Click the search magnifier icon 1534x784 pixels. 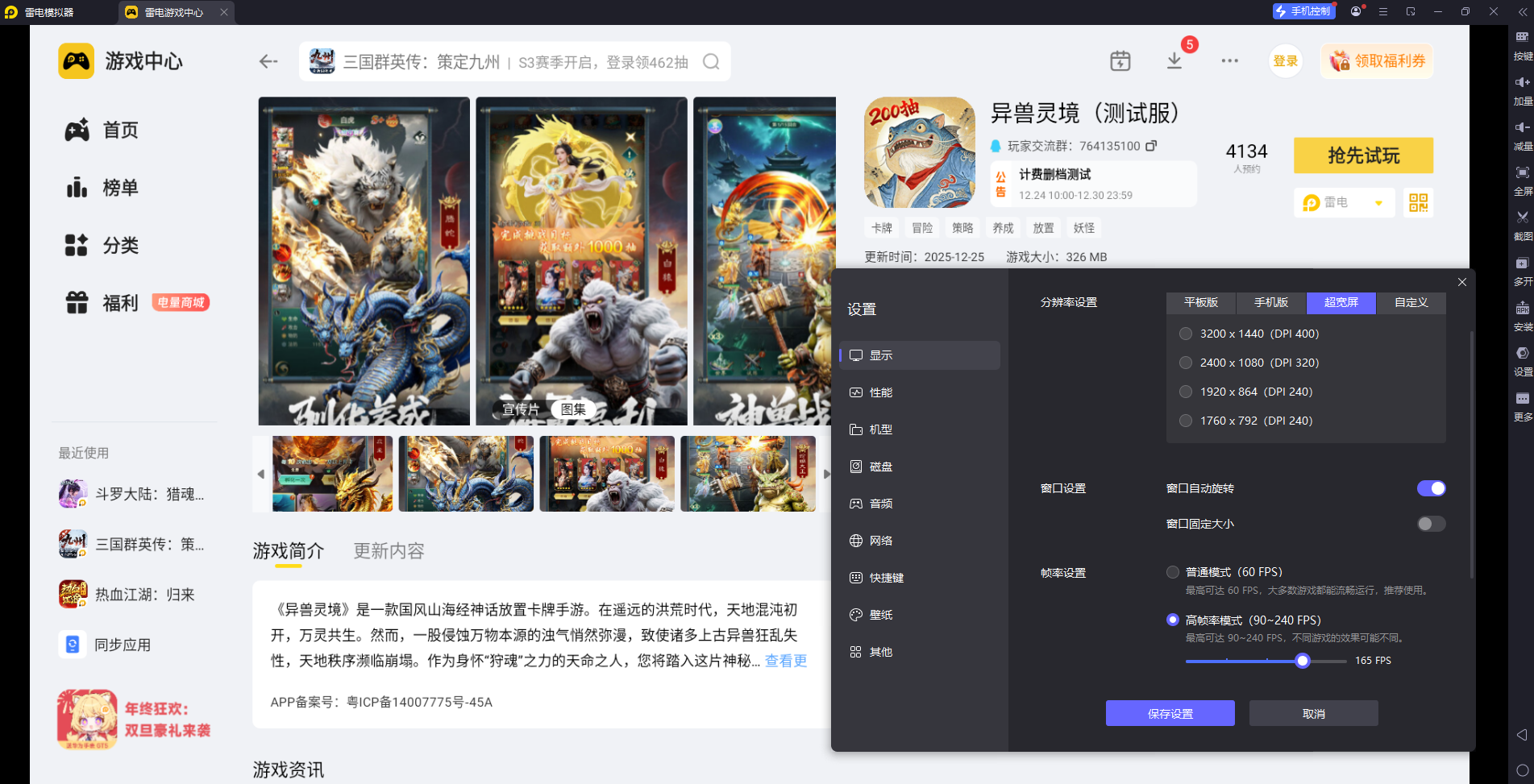[710, 62]
